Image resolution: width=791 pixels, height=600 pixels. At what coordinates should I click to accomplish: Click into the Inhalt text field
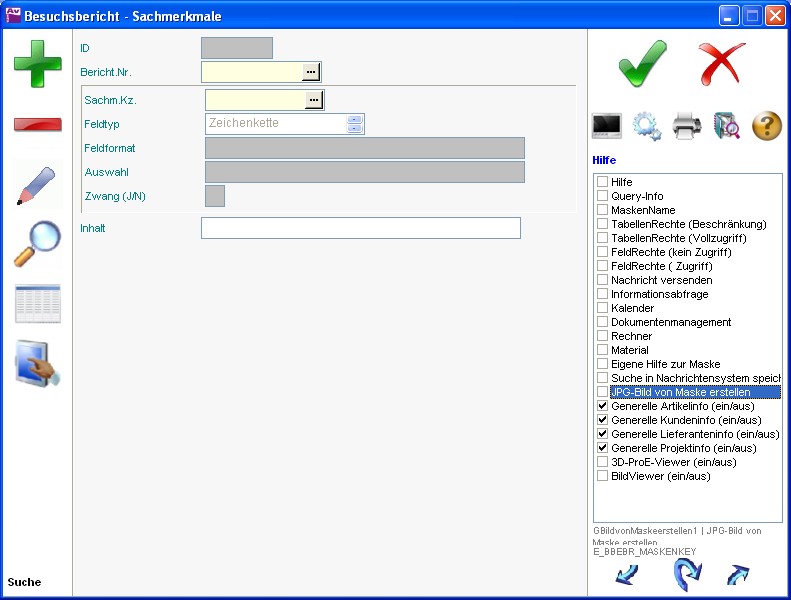pos(360,228)
